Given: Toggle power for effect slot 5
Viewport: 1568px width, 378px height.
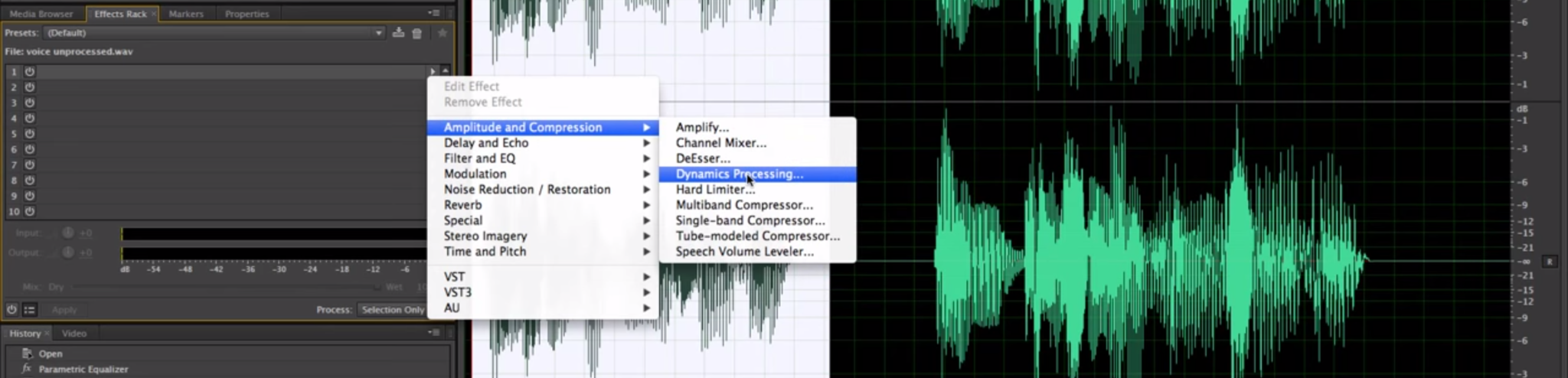Looking at the screenshot, I should (x=30, y=134).
